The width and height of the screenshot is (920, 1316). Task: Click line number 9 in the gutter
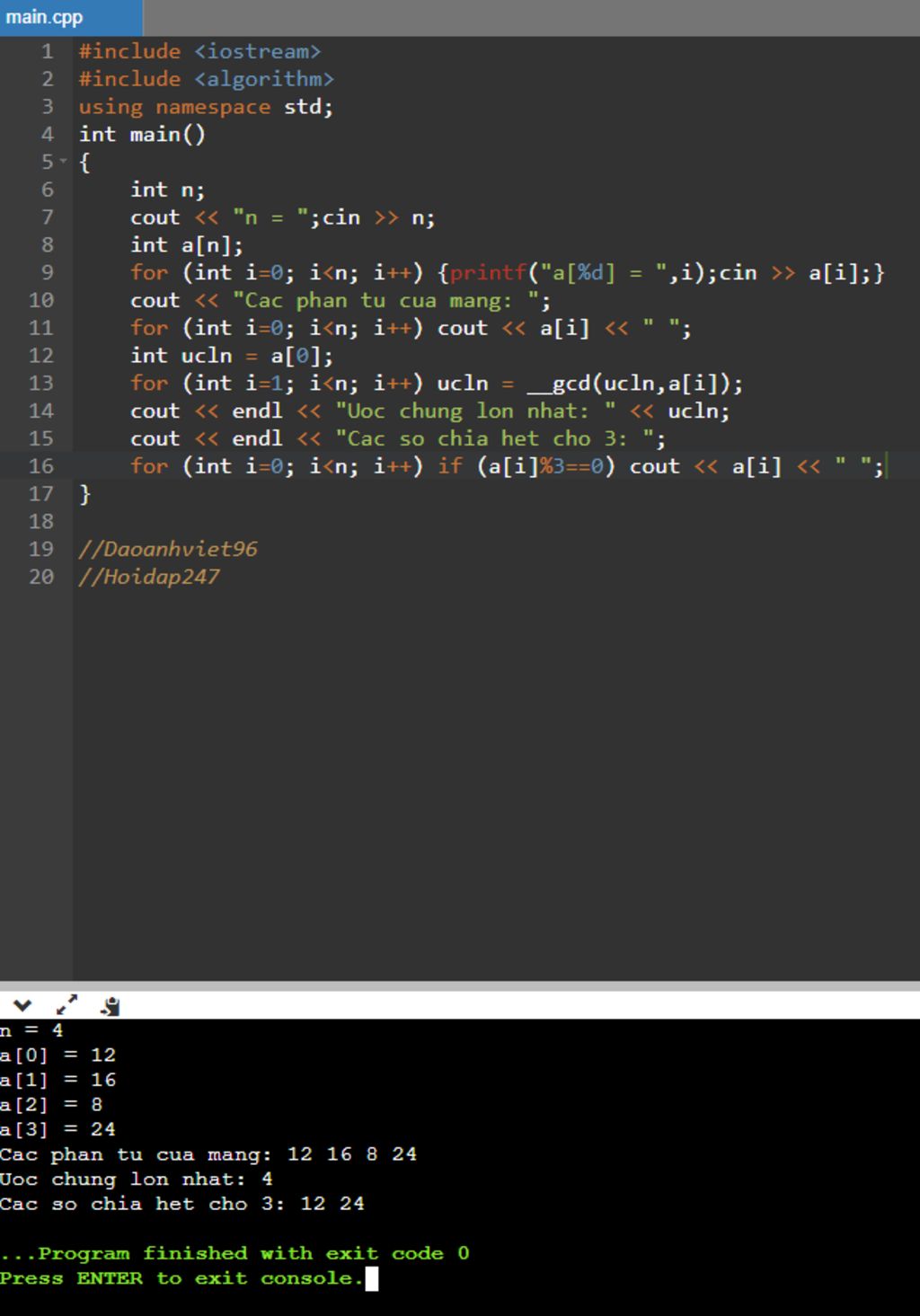pos(47,272)
